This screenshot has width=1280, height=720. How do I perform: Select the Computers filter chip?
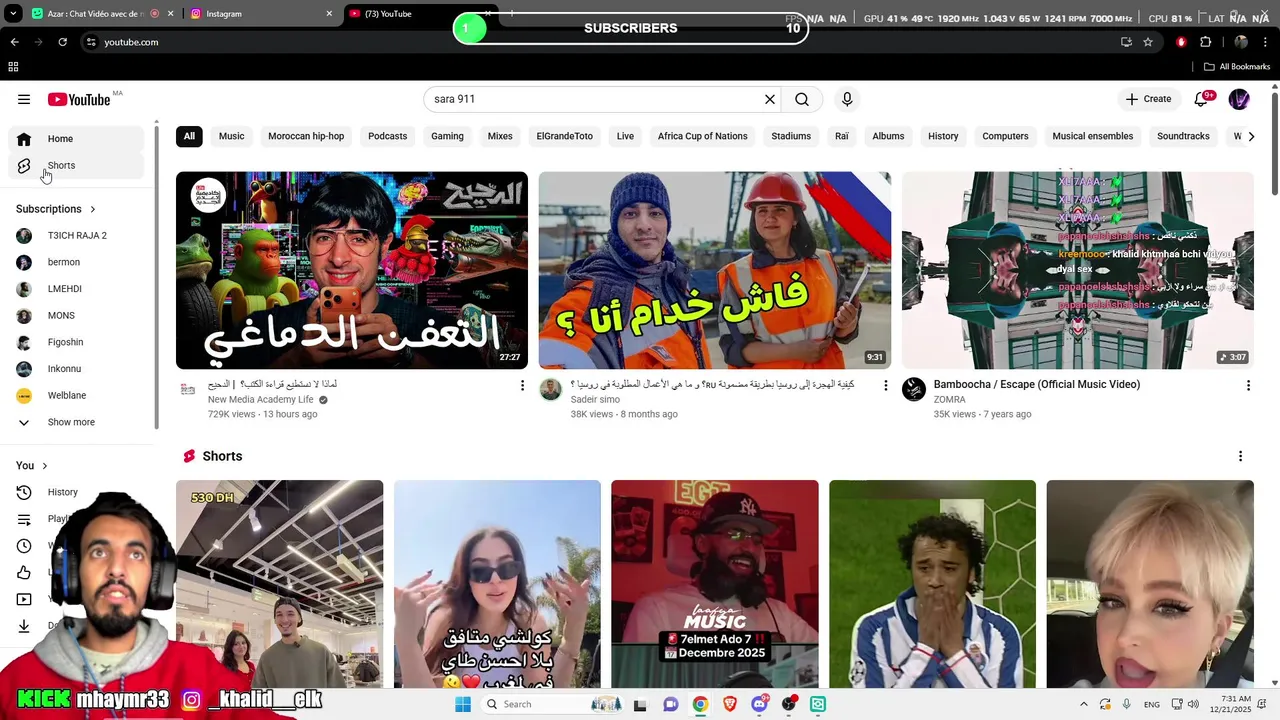tap(1005, 136)
